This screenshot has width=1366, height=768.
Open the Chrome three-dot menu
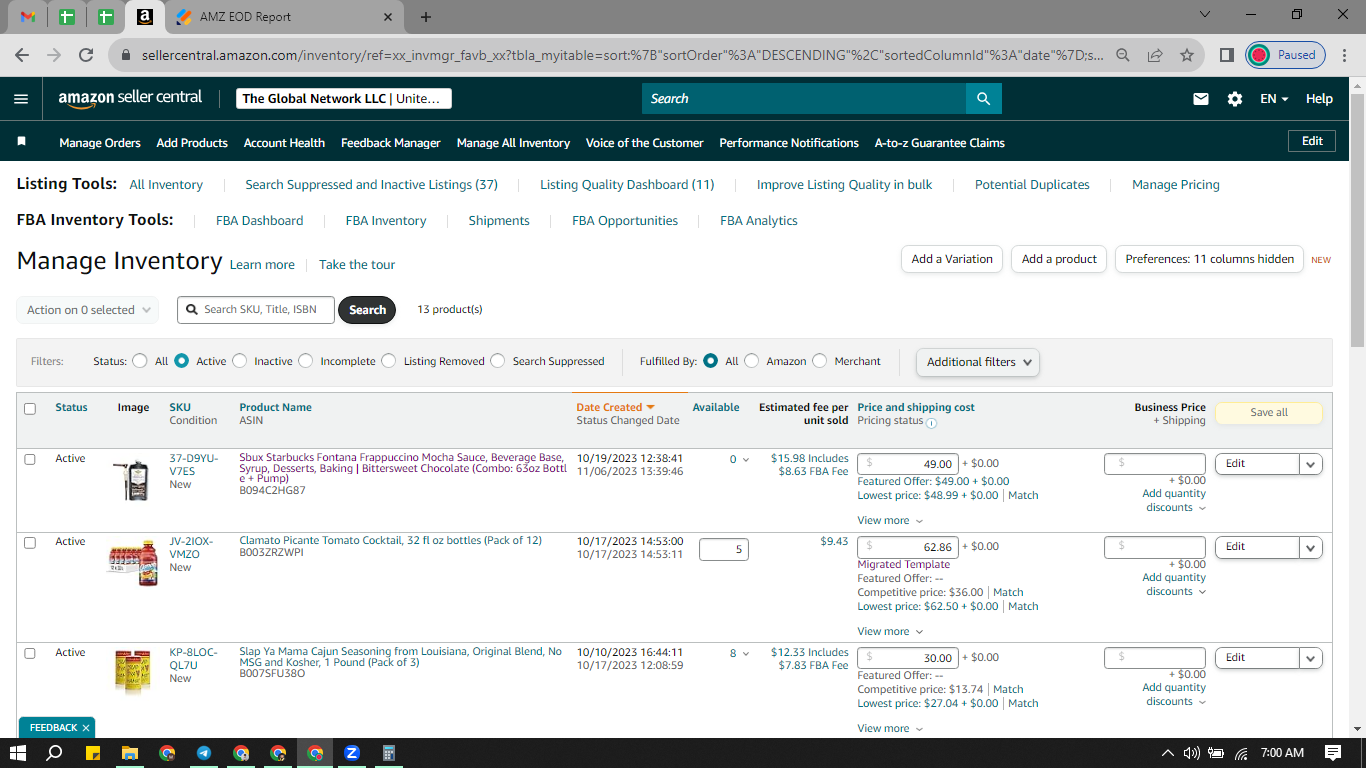pyautogui.click(x=1345, y=55)
